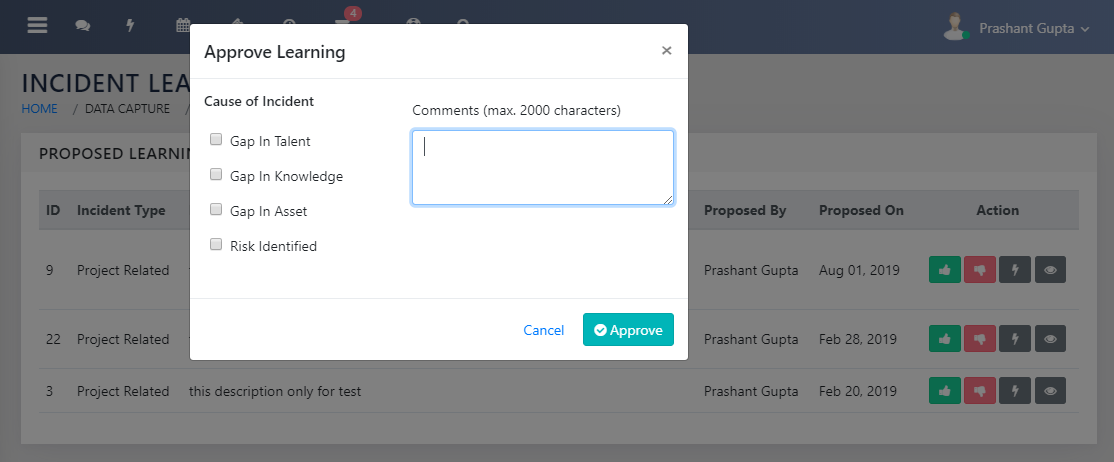Click lightning action icon for ID 3
1114x462 pixels.
click(x=1015, y=391)
